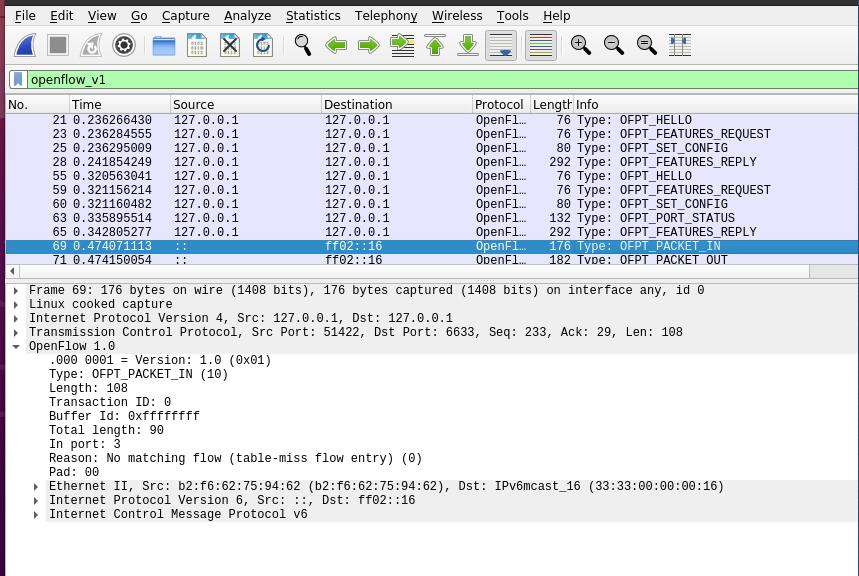Open the View menu

click(102, 16)
